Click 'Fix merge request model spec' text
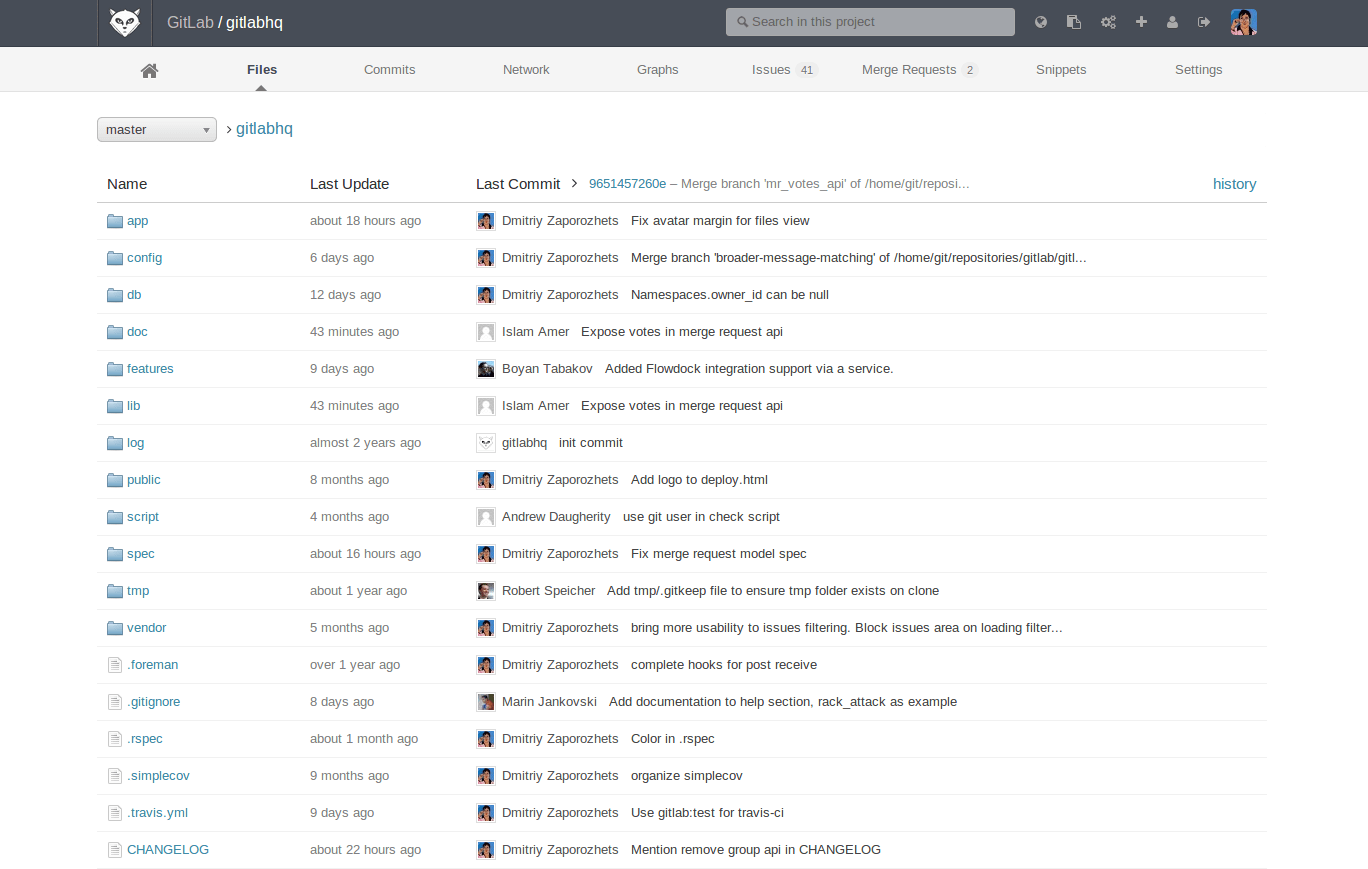The height and width of the screenshot is (869, 1368). pos(719,554)
